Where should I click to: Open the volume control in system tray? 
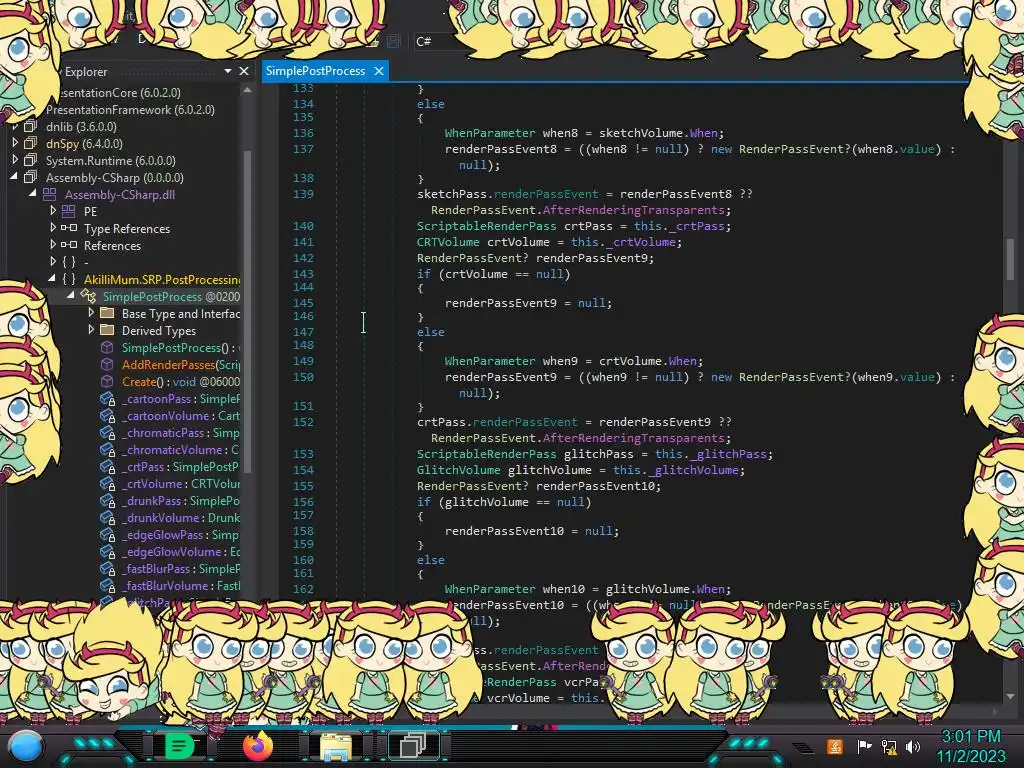coord(913,746)
